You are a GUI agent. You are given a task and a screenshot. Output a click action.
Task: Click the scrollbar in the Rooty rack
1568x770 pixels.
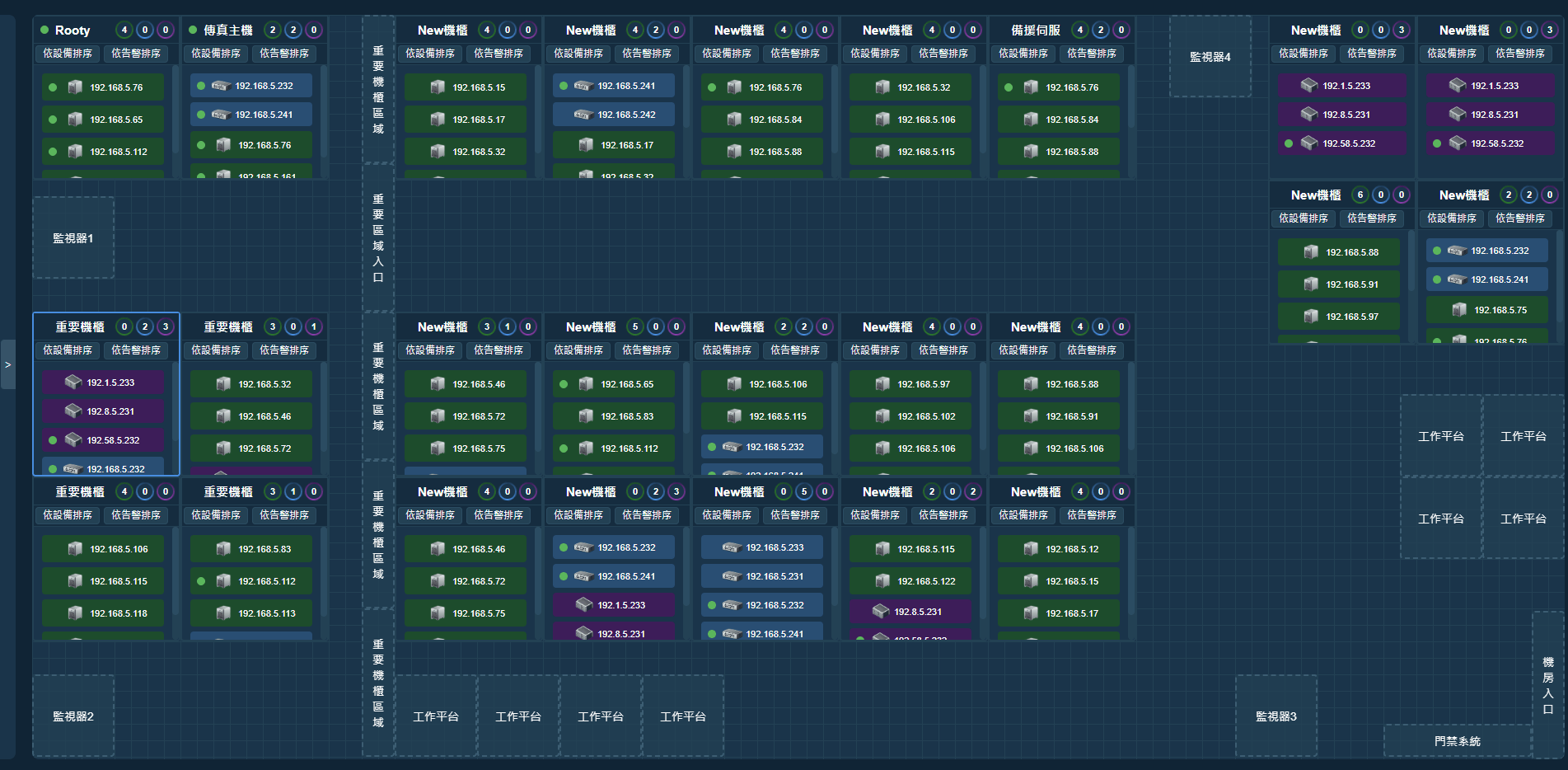click(x=175, y=115)
